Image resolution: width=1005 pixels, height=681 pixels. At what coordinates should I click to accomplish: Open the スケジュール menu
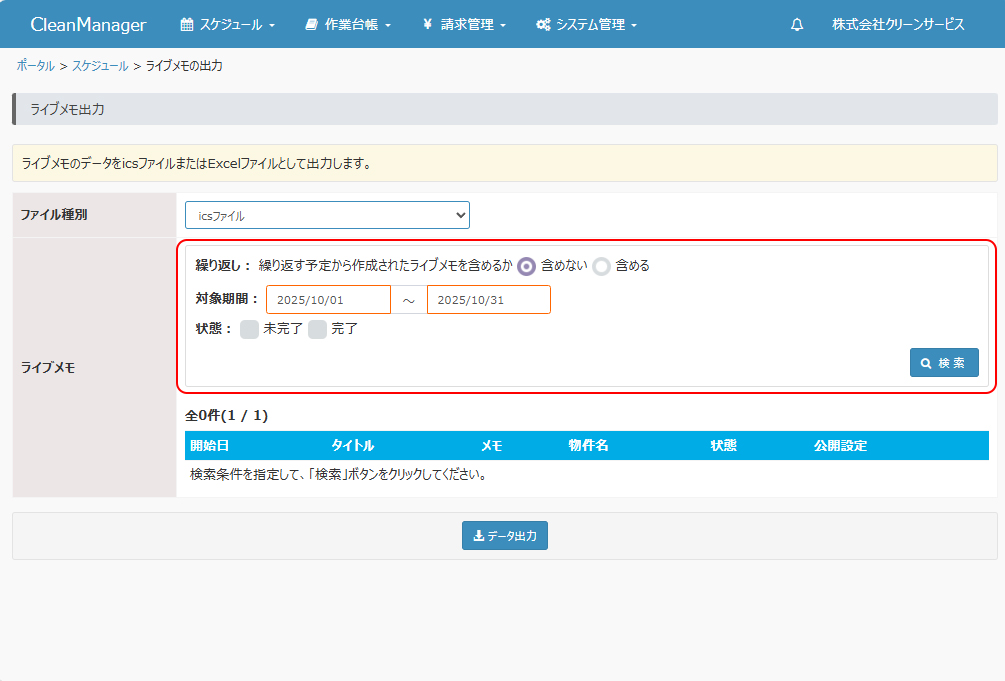tap(227, 25)
